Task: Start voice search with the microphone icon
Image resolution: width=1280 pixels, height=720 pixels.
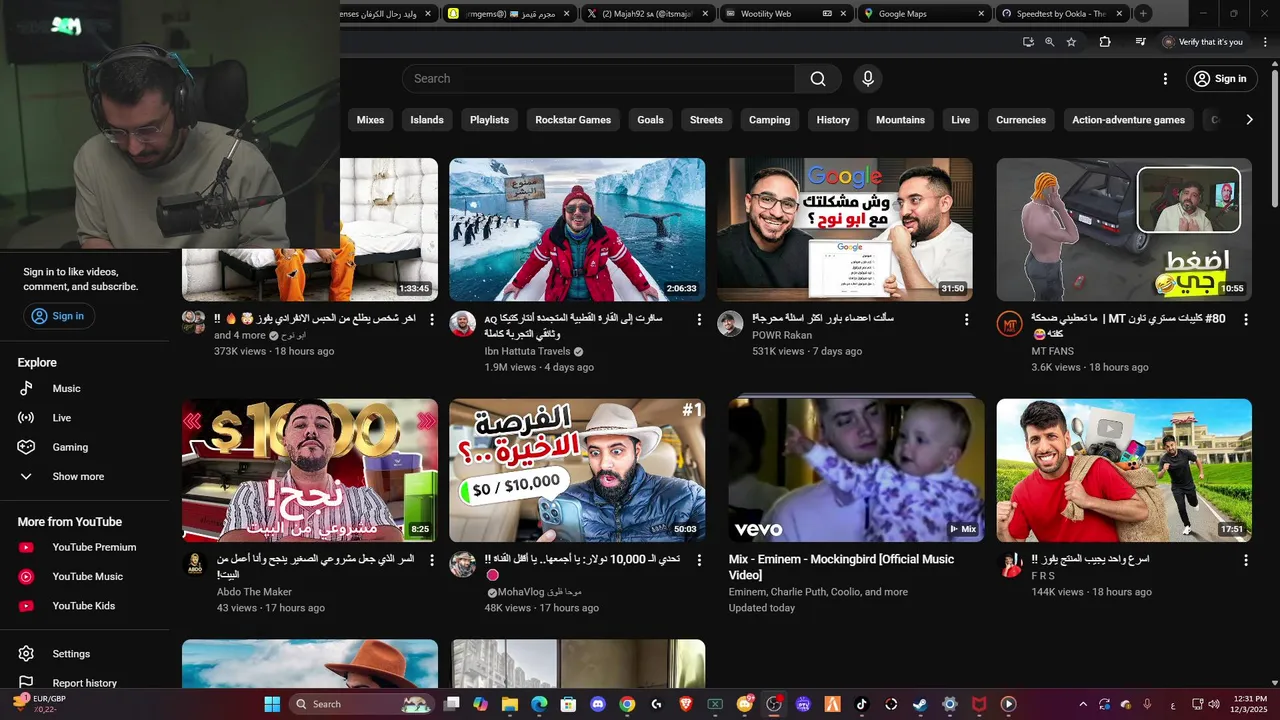Action: coord(868,79)
